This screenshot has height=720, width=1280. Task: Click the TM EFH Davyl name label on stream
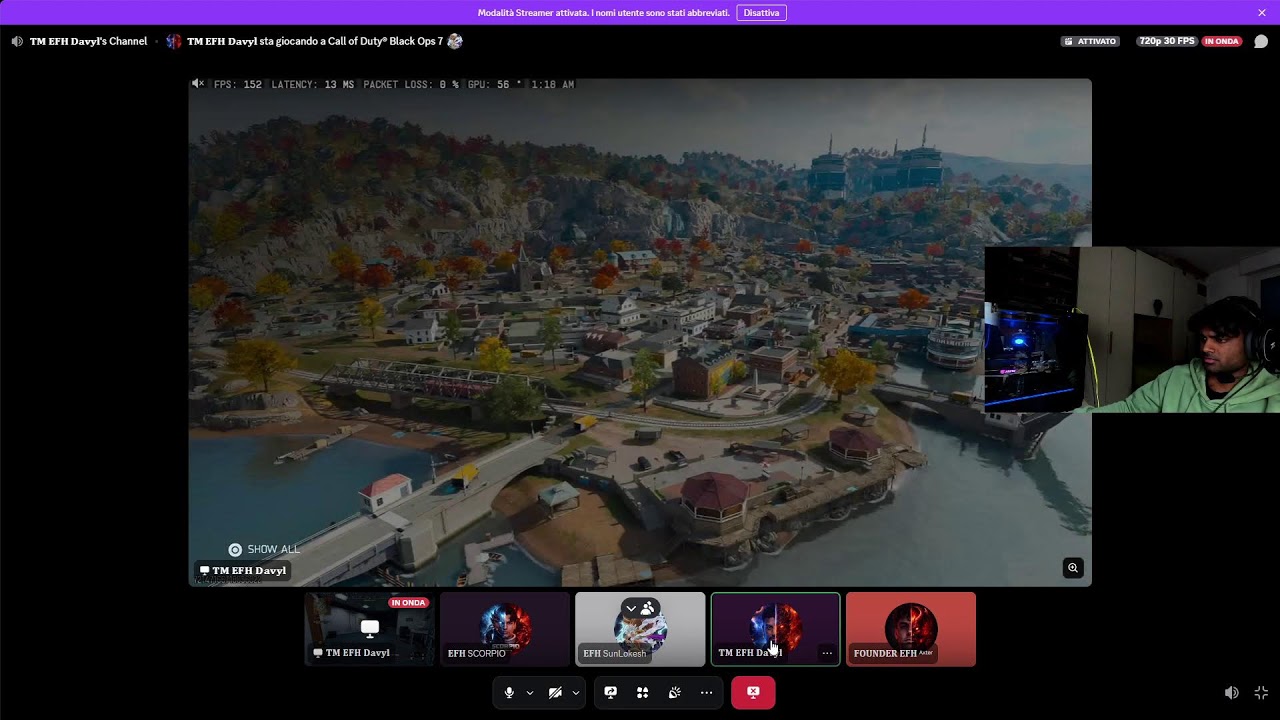coord(243,570)
